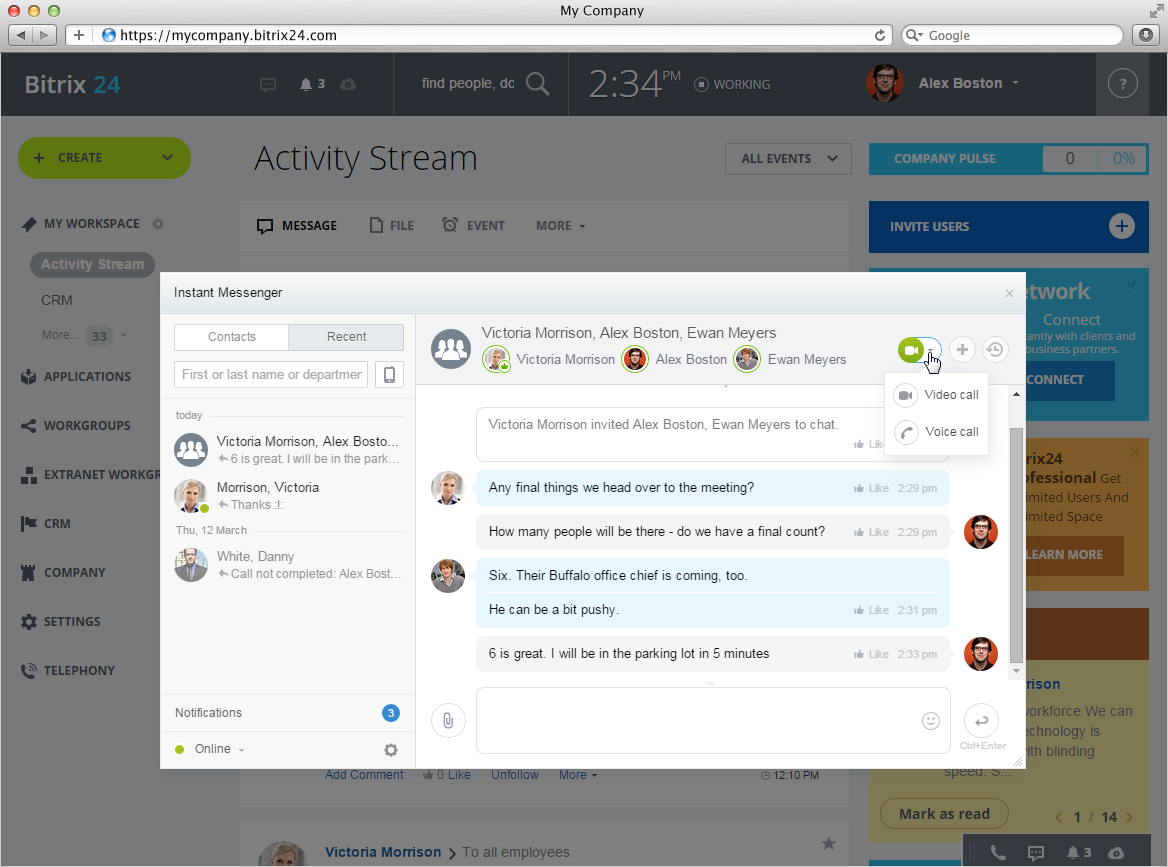Viewport: 1168px width, 867px height.
Task: Choose Voice call from the menu
Action: coord(936,432)
